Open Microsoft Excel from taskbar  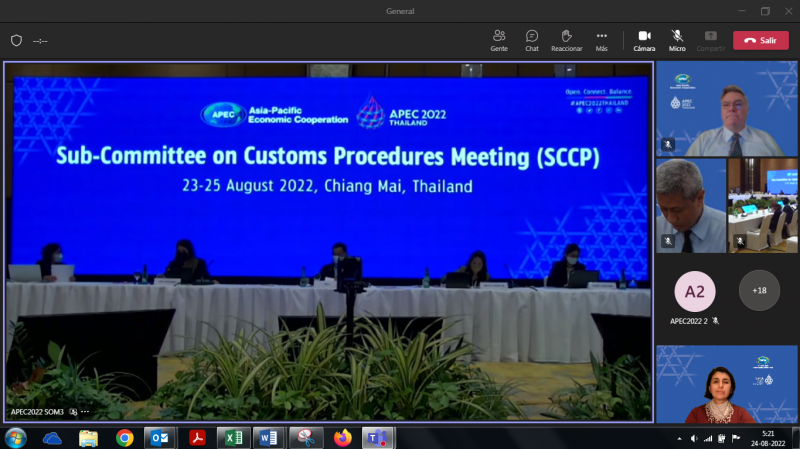[232, 438]
